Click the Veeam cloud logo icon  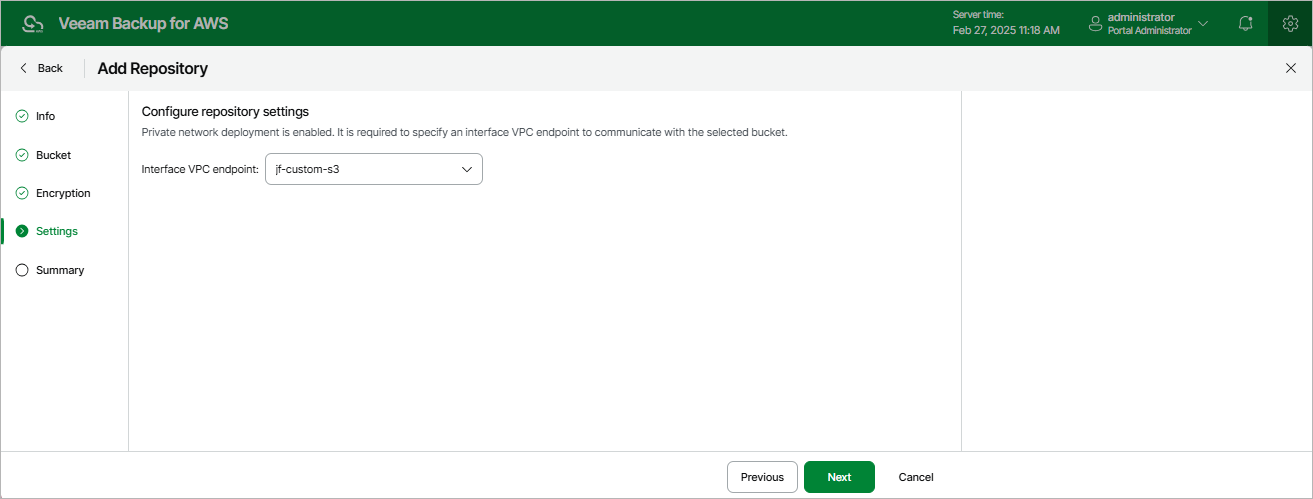coord(33,23)
